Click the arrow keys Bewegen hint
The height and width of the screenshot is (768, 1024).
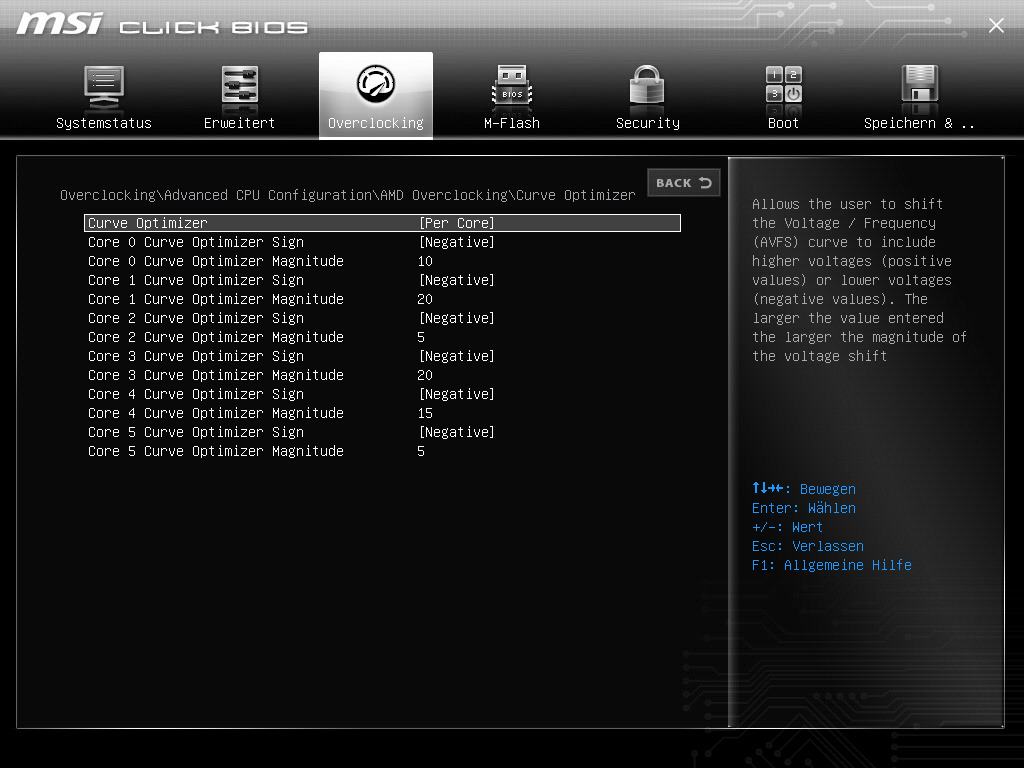click(804, 488)
